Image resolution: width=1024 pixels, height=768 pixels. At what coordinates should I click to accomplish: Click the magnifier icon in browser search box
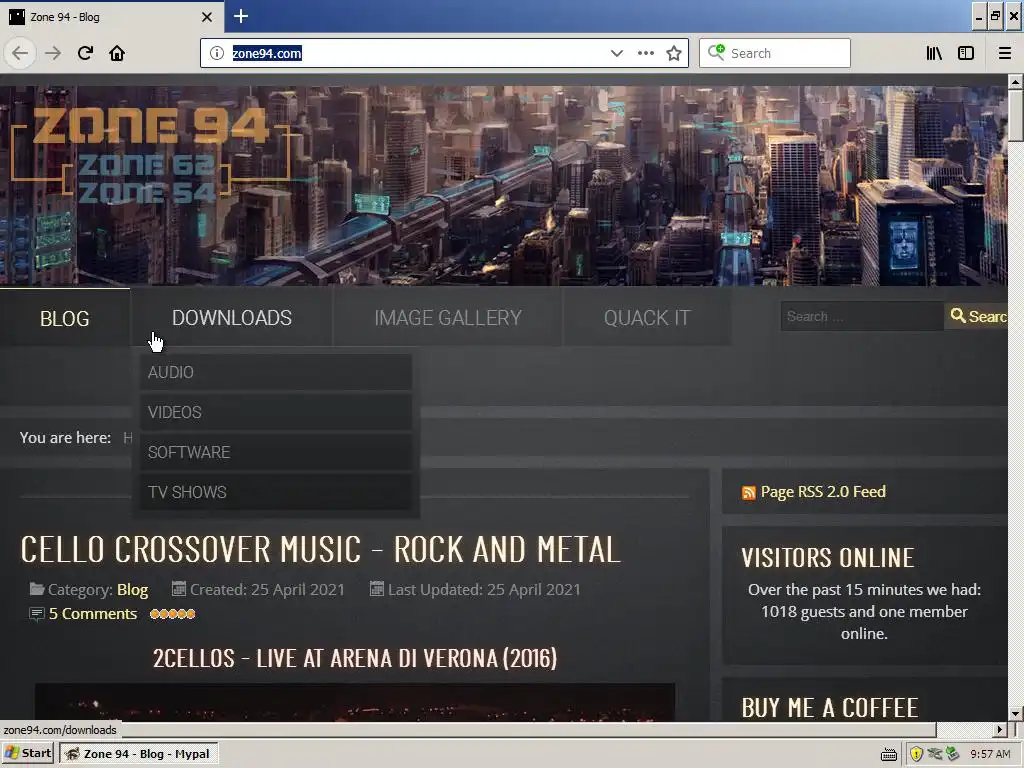tap(716, 52)
